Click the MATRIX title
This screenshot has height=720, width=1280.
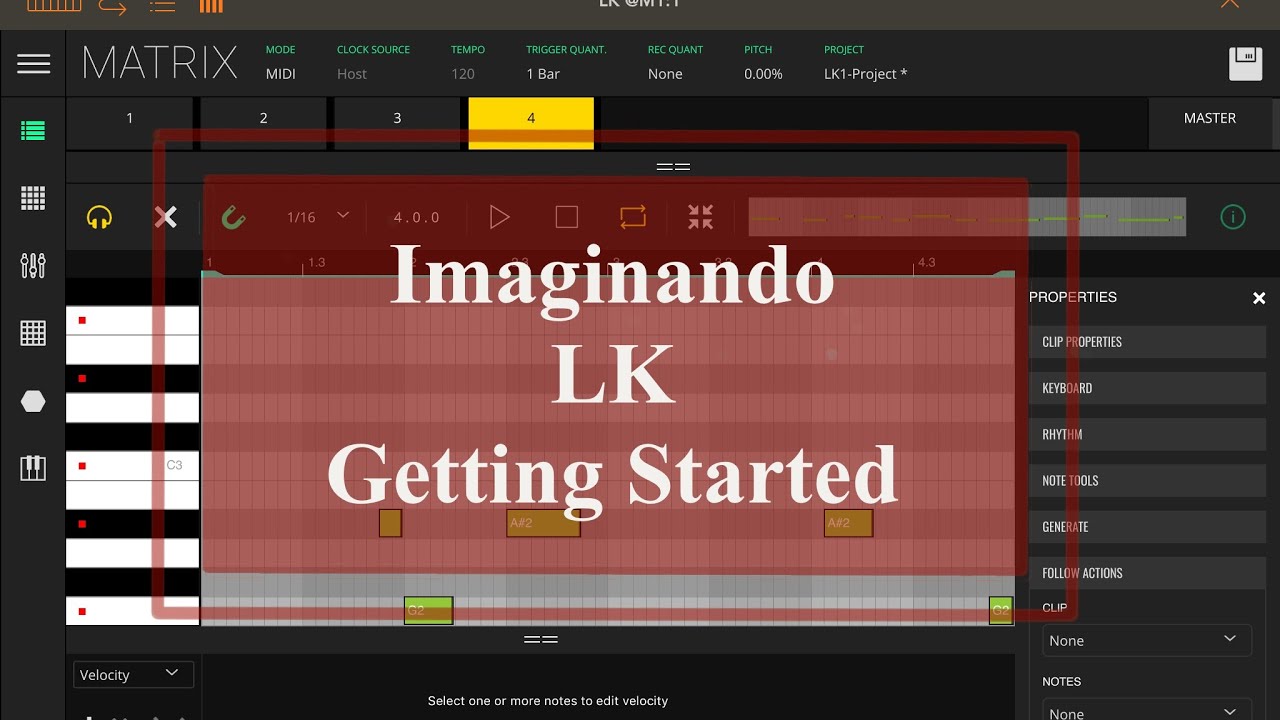[x=160, y=64]
